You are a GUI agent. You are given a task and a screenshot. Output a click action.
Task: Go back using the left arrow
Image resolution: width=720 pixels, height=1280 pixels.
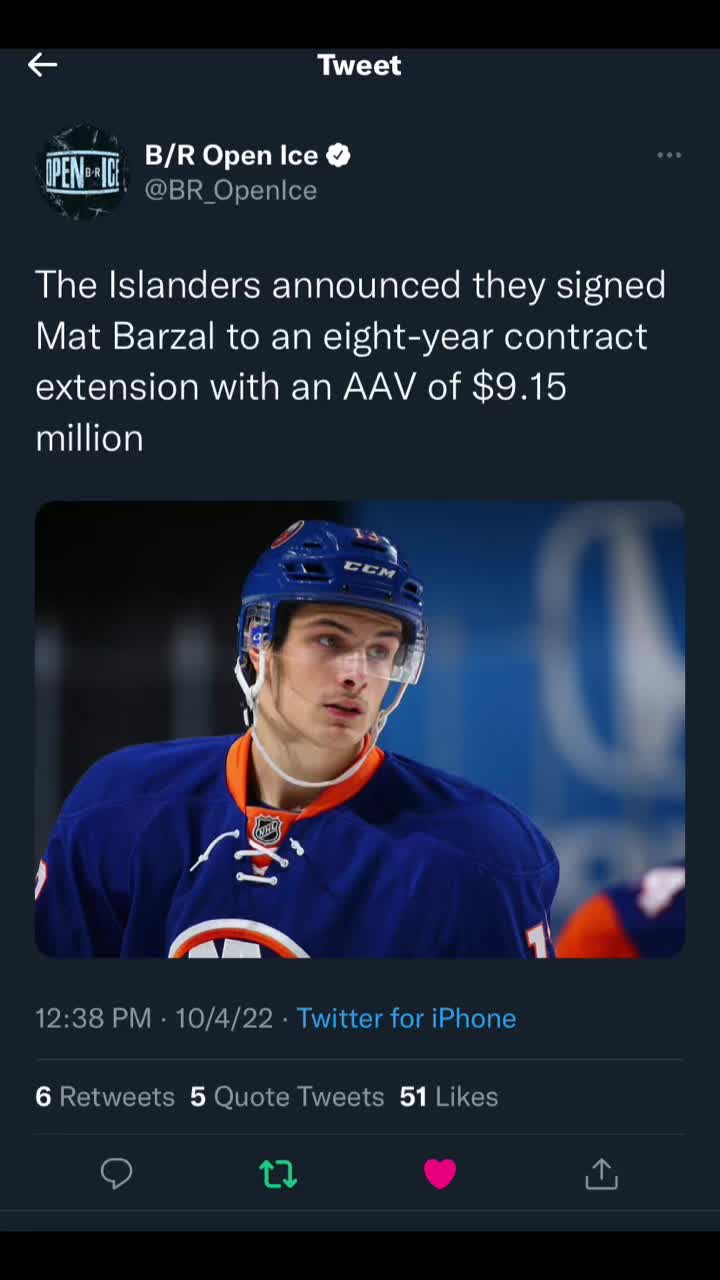(x=42, y=65)
